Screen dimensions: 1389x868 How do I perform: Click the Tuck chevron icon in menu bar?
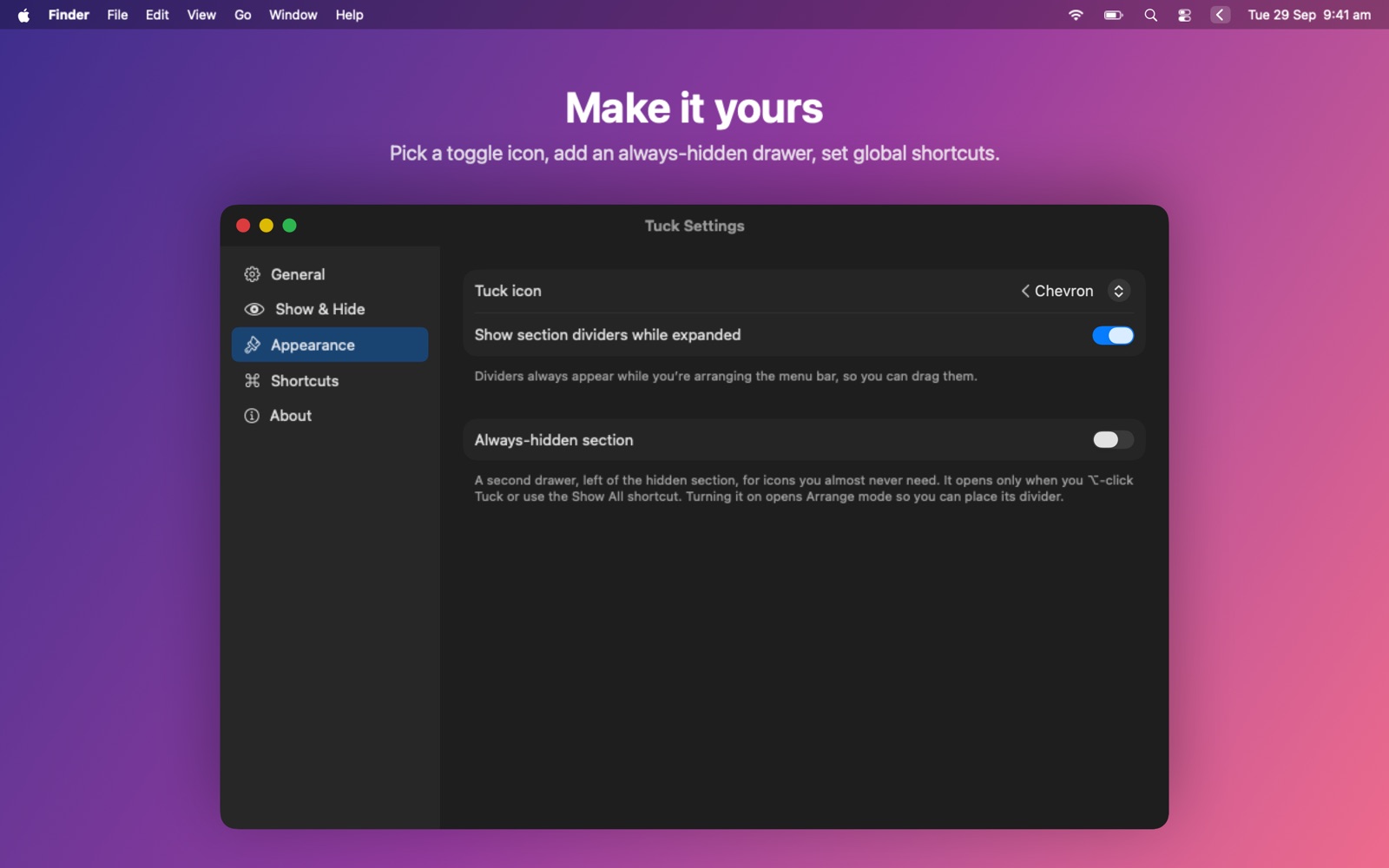[x=1220, y=15]
